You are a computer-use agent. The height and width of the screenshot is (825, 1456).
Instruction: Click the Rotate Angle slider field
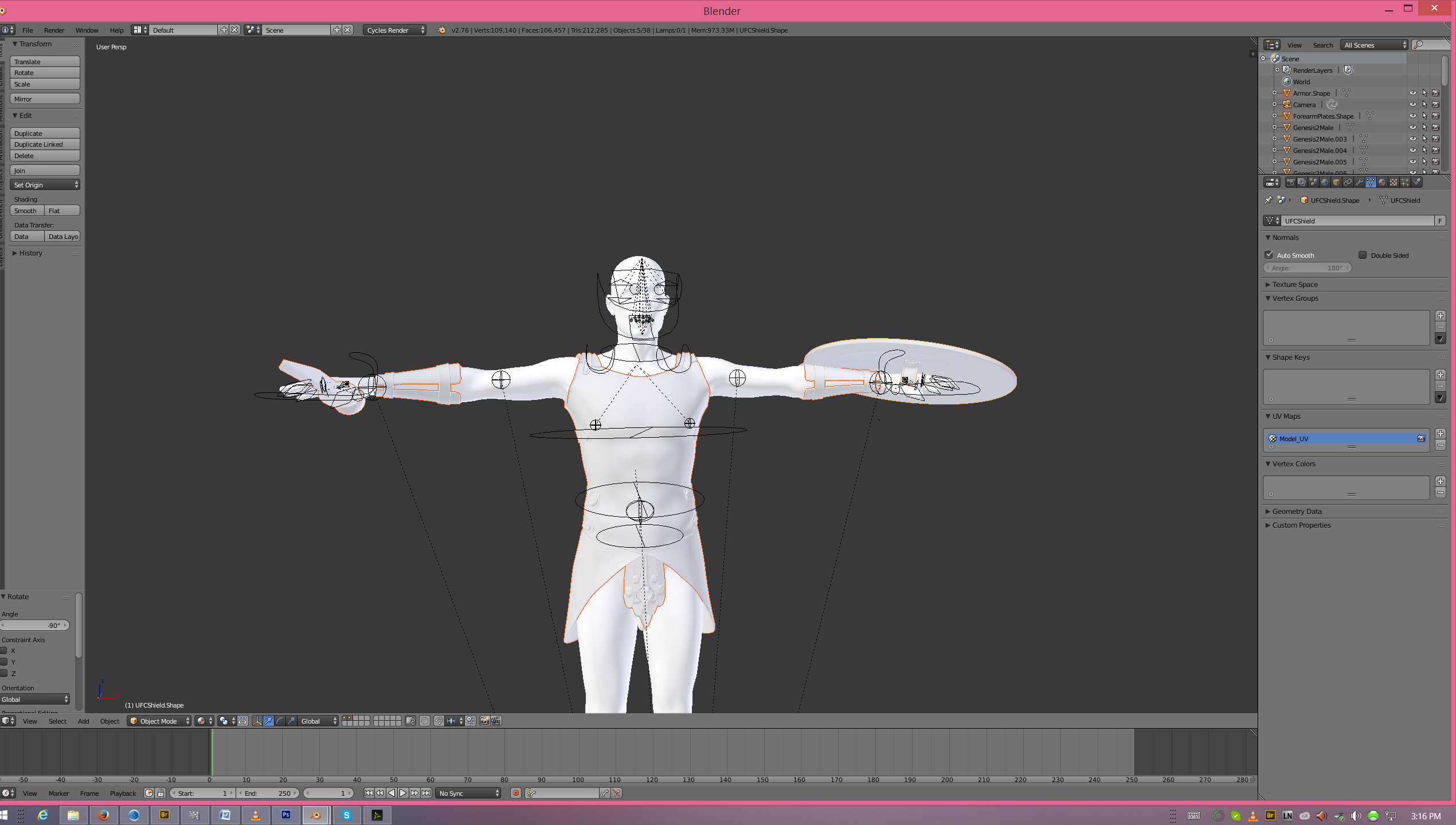[36, 625]
